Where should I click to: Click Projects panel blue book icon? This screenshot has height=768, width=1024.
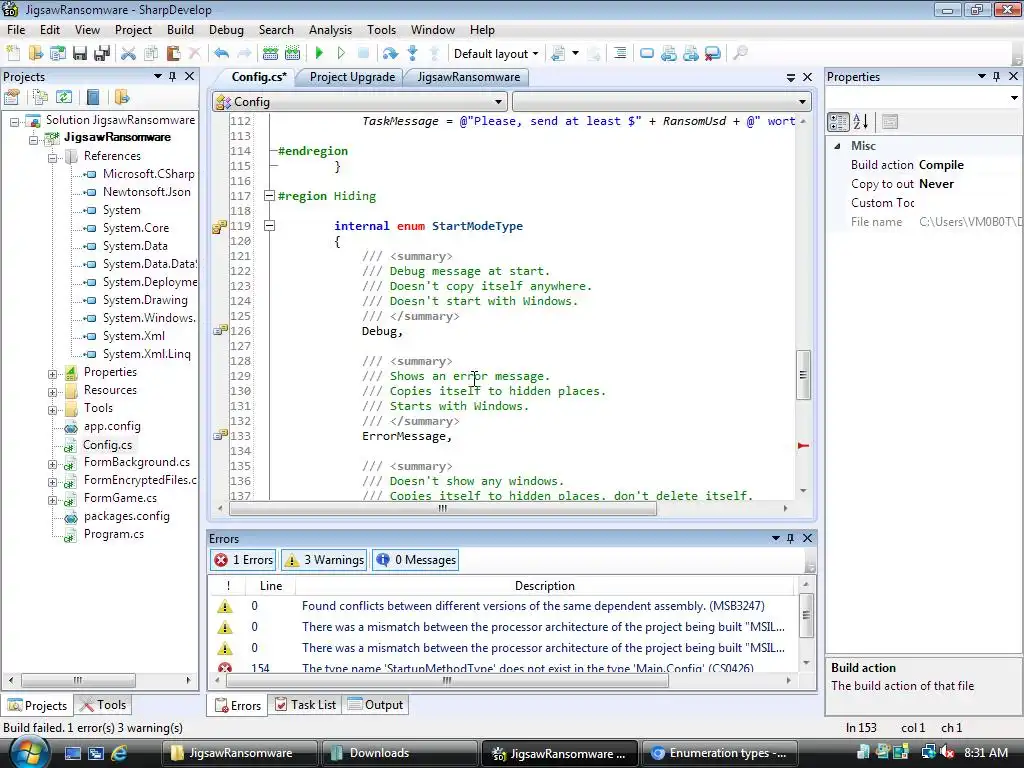[x=93, y=98]
